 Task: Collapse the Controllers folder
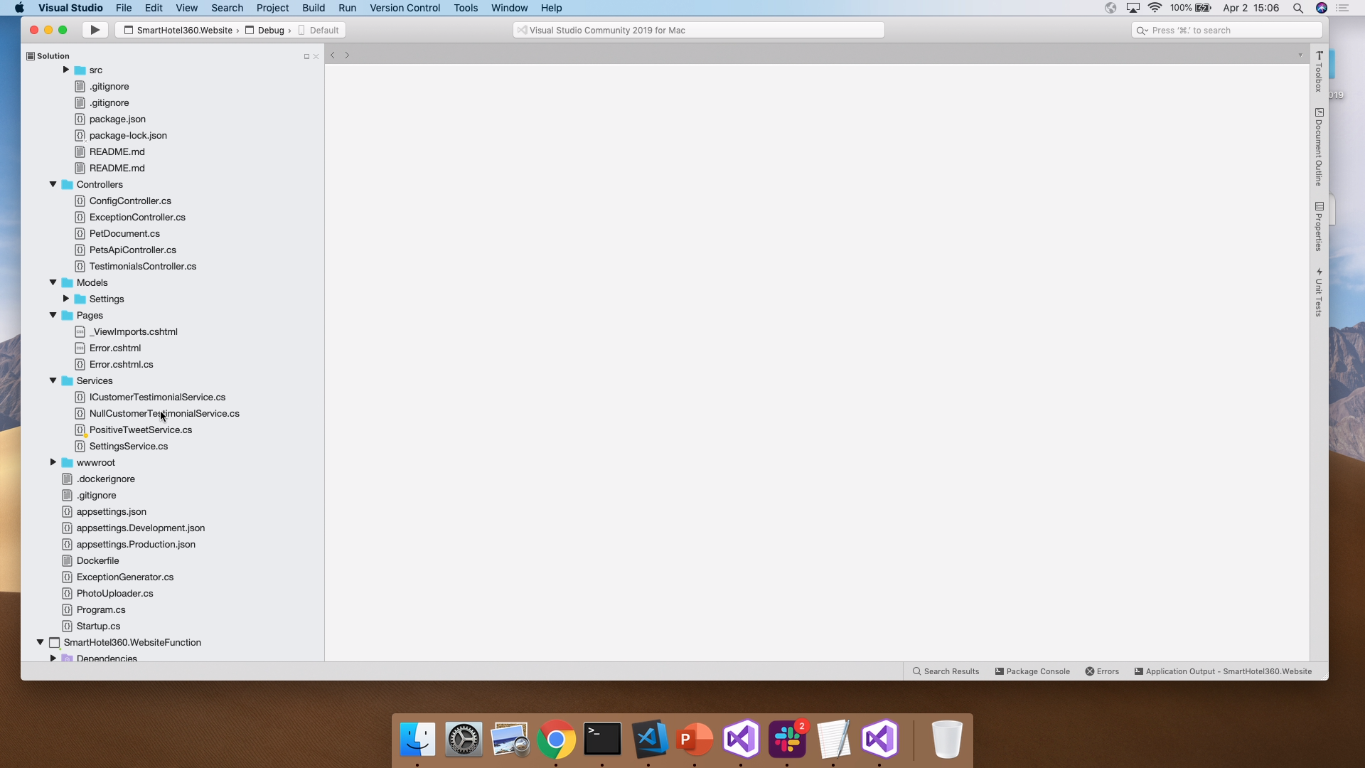(x=53, y=184)
